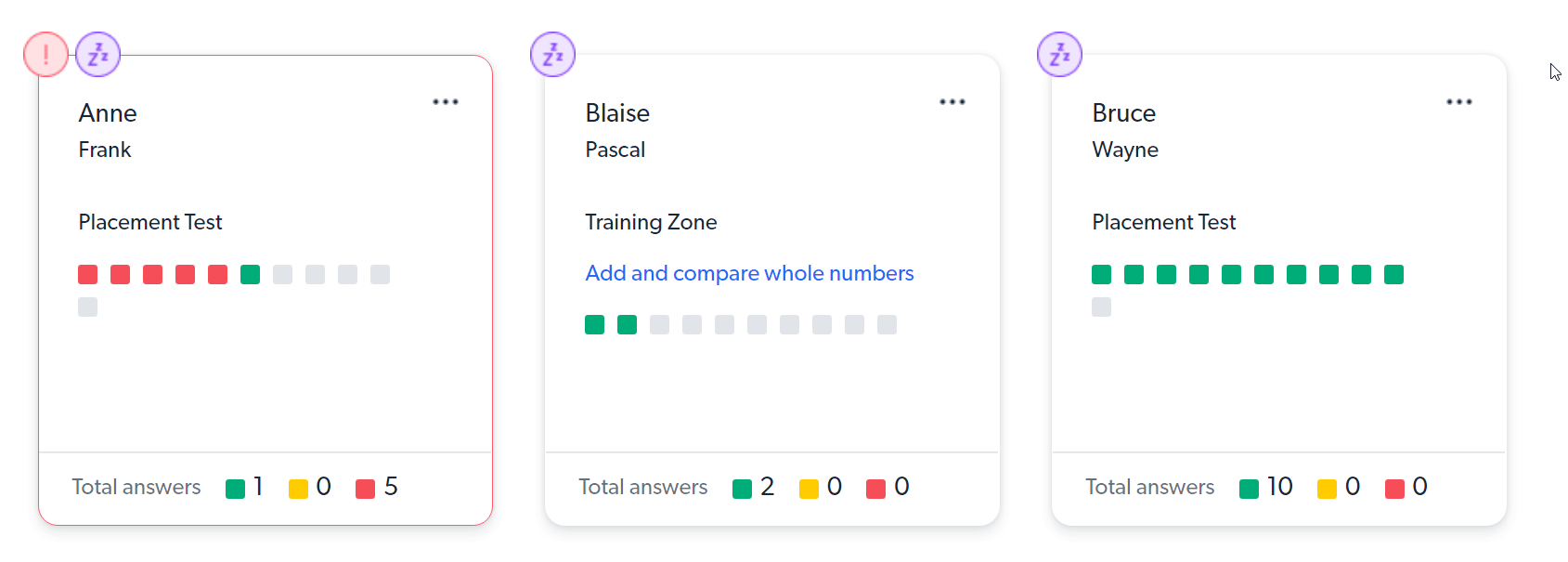Click the sleeping status icon on Bruce's card
This screenshot has height=562, width=1568.
1059,55
